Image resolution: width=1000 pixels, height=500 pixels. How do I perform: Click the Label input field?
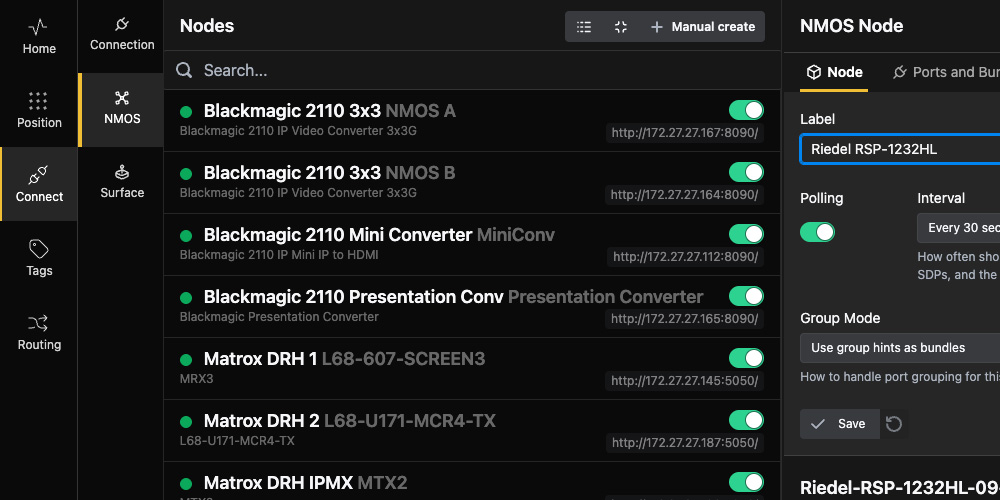(900, 149)
